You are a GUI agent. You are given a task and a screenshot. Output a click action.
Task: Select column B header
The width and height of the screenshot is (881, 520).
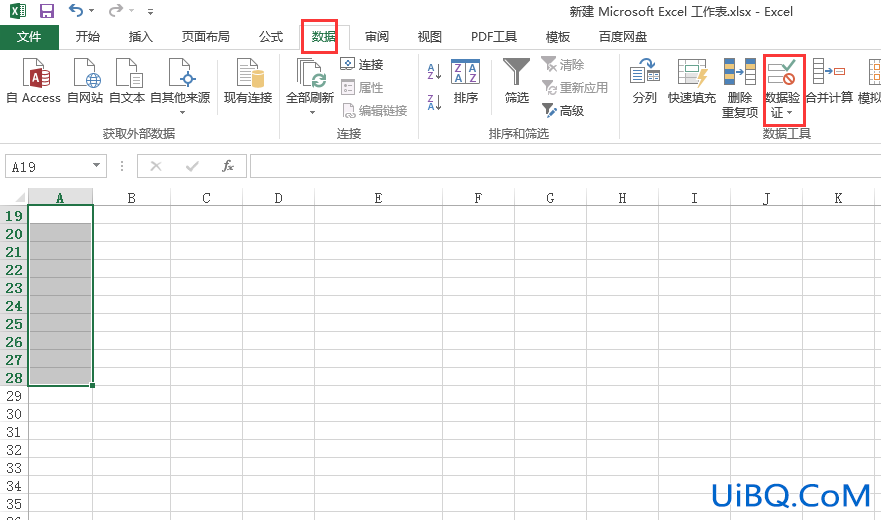click(131, 197)
